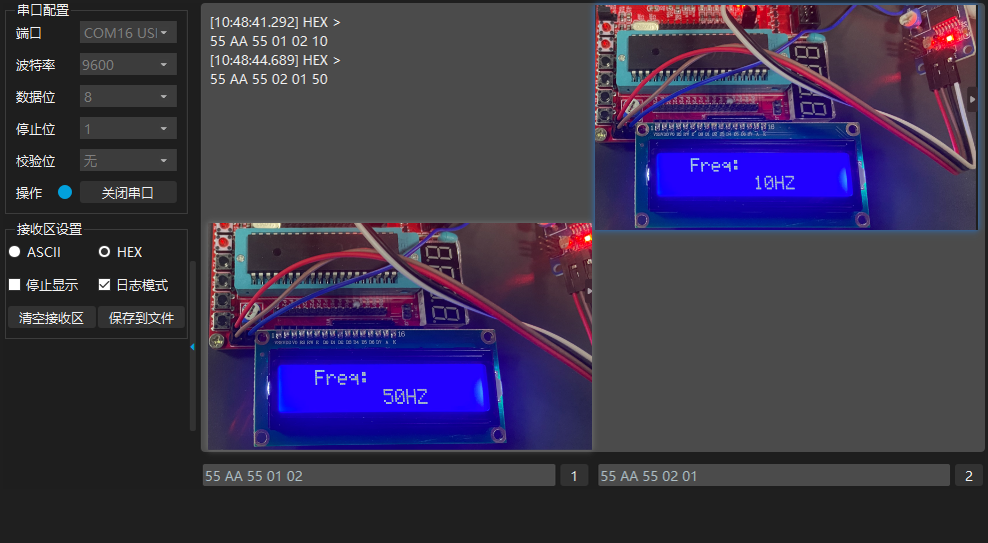Click log line 55 AA 55 02 01 50

[x=269, y=79]
